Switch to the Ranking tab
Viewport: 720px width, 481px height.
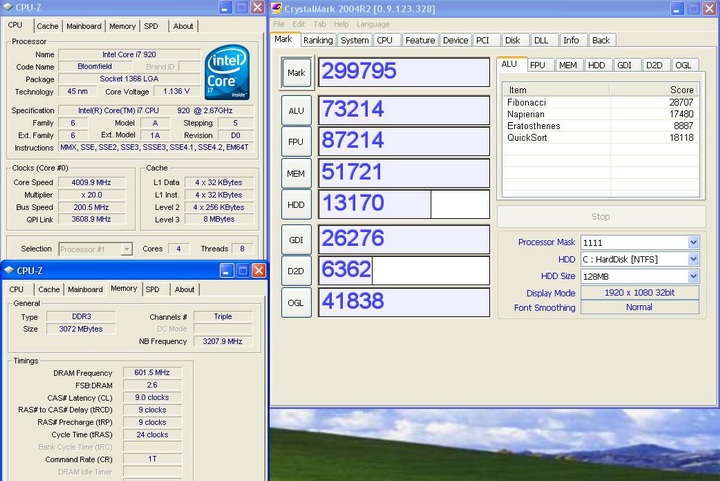pos(318,40)
